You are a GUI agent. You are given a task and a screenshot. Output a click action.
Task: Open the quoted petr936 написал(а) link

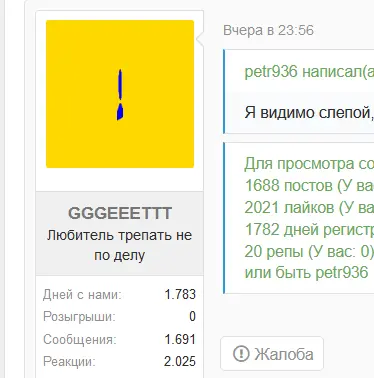(309, 71)
